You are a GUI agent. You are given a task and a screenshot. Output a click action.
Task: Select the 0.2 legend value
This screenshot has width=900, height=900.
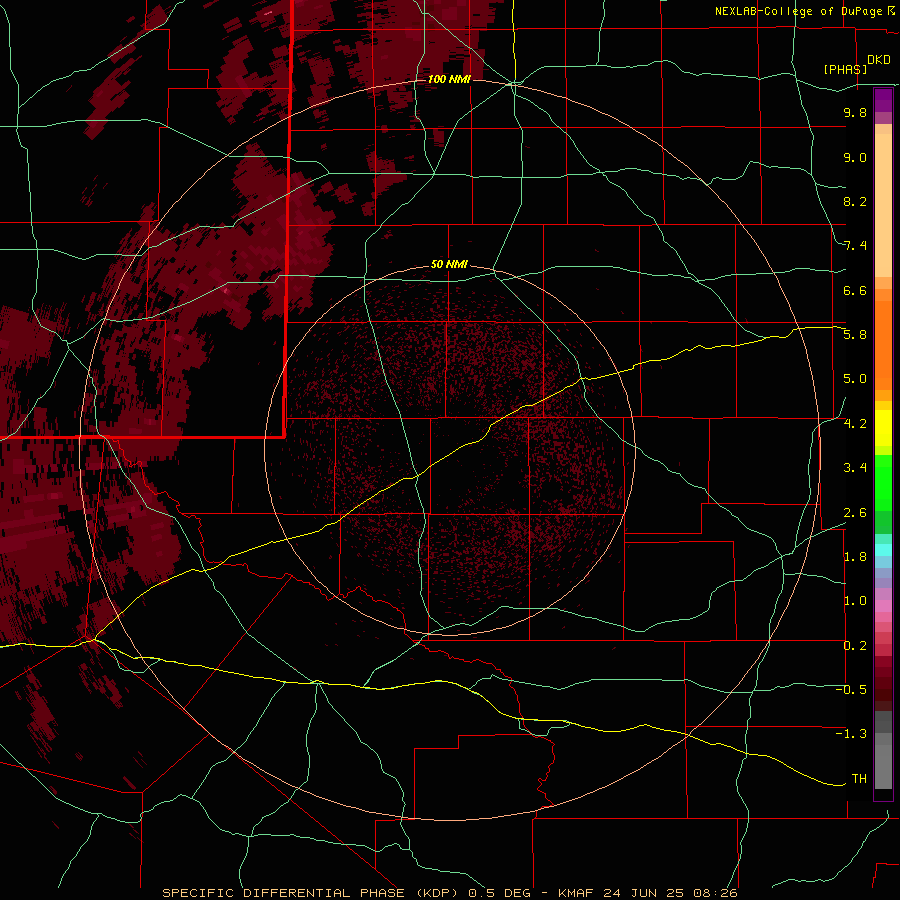(855, 646)
